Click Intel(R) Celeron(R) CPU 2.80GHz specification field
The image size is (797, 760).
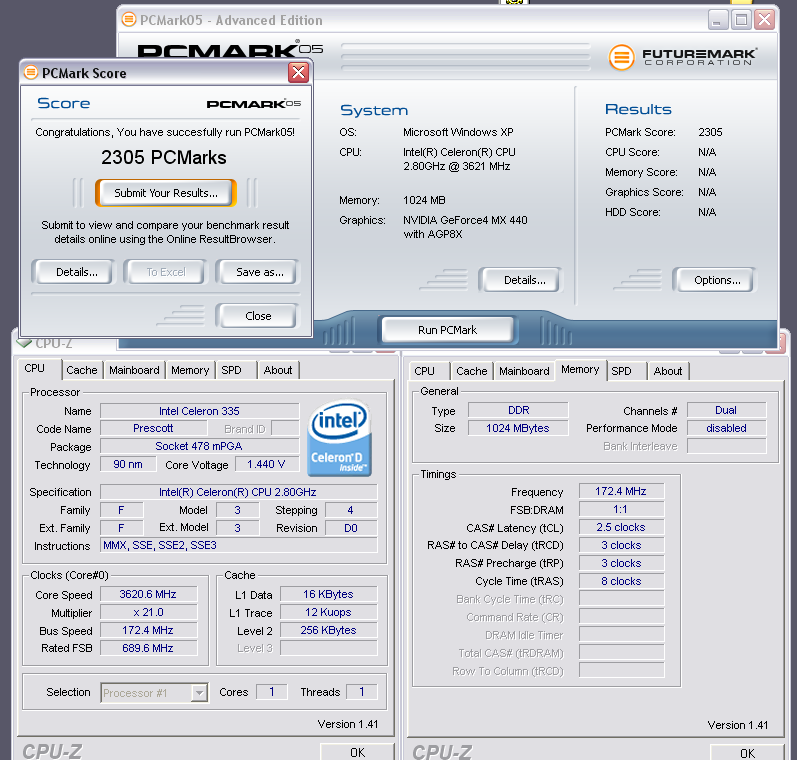pos(238,492)
